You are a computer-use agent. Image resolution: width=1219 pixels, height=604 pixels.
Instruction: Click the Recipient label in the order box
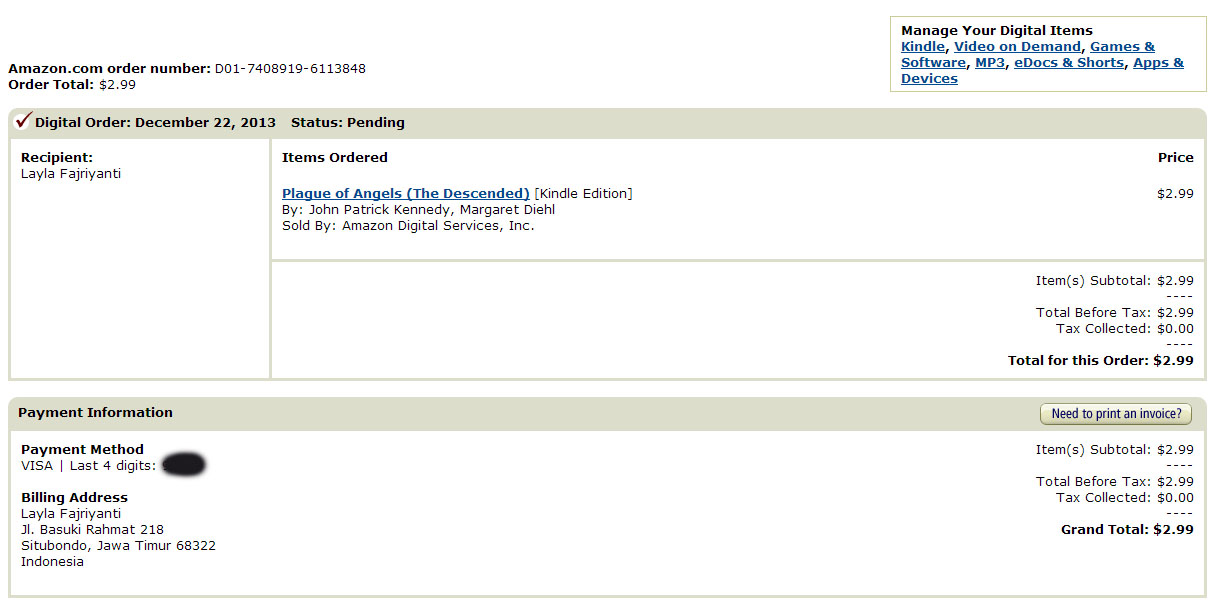point(56,158)
